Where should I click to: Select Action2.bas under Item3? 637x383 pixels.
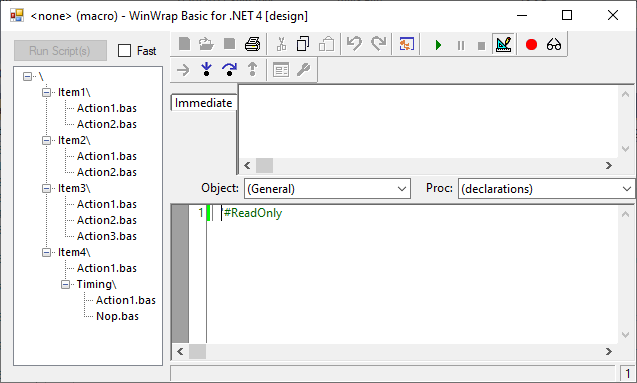(107, 220)
